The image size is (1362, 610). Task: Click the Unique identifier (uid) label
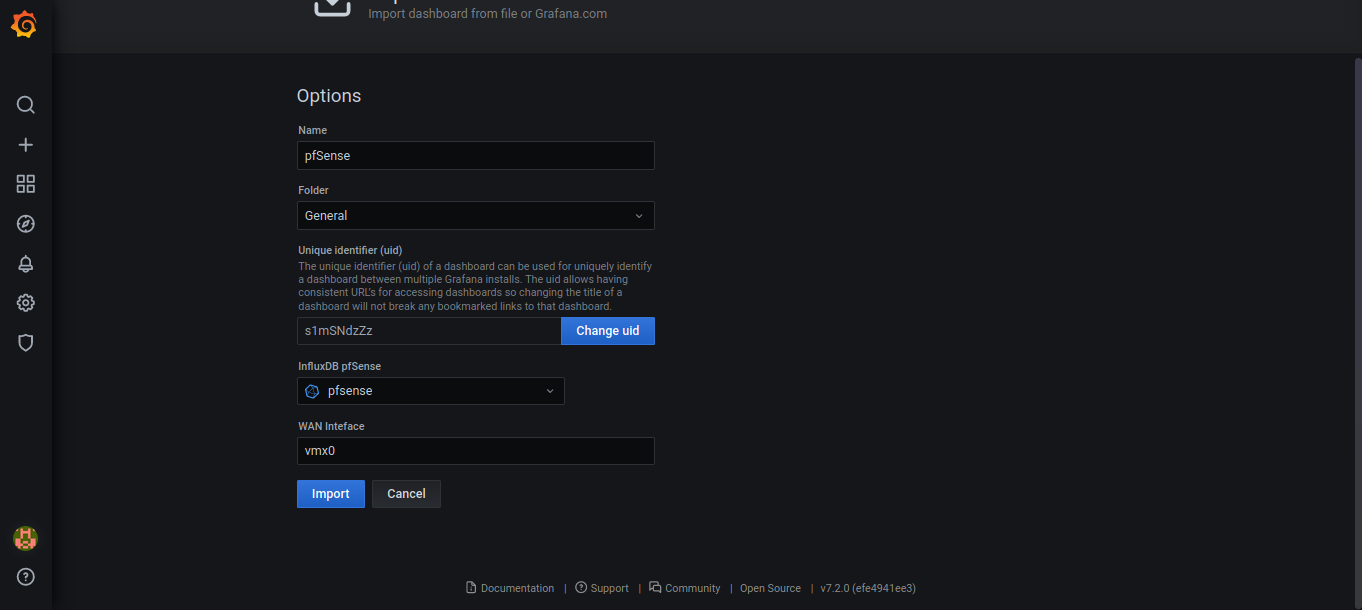click(x=350, y=250)
